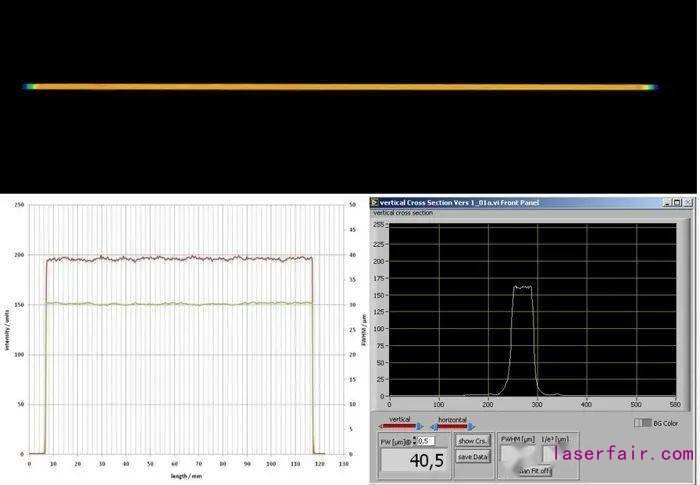700x485 pixels.
Task: Minimize the vertical Cross Section window
Action: (665, 202)
